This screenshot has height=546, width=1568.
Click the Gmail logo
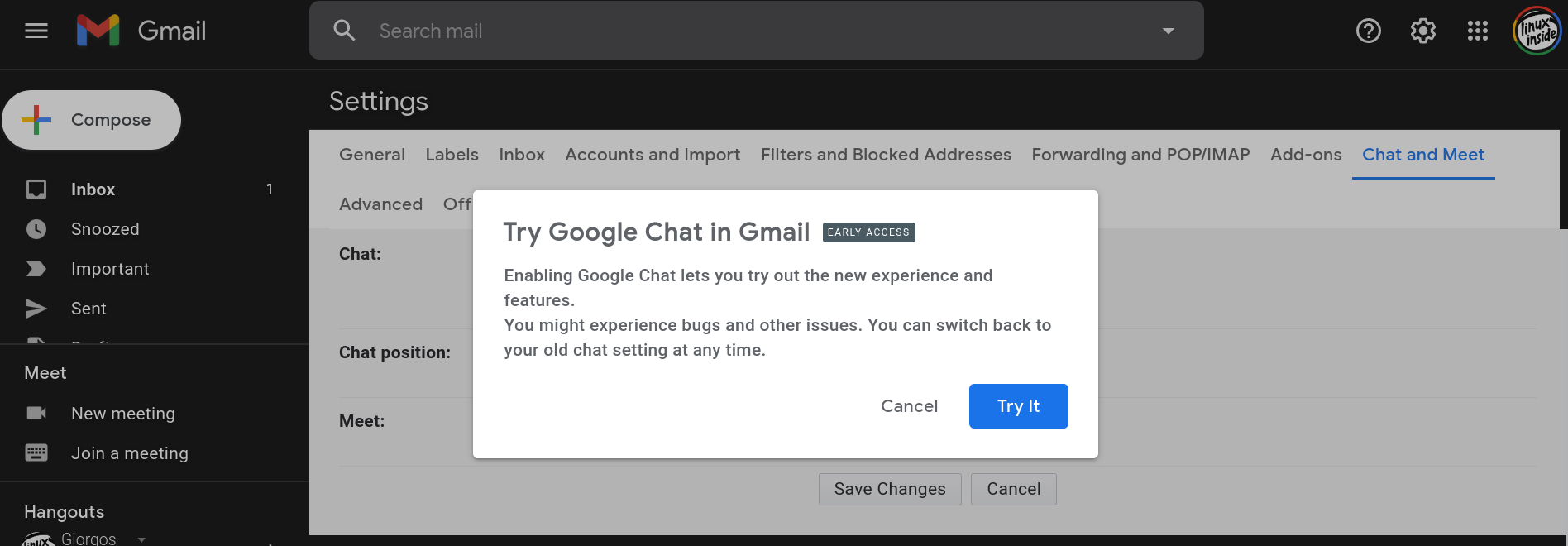[141, 31]
